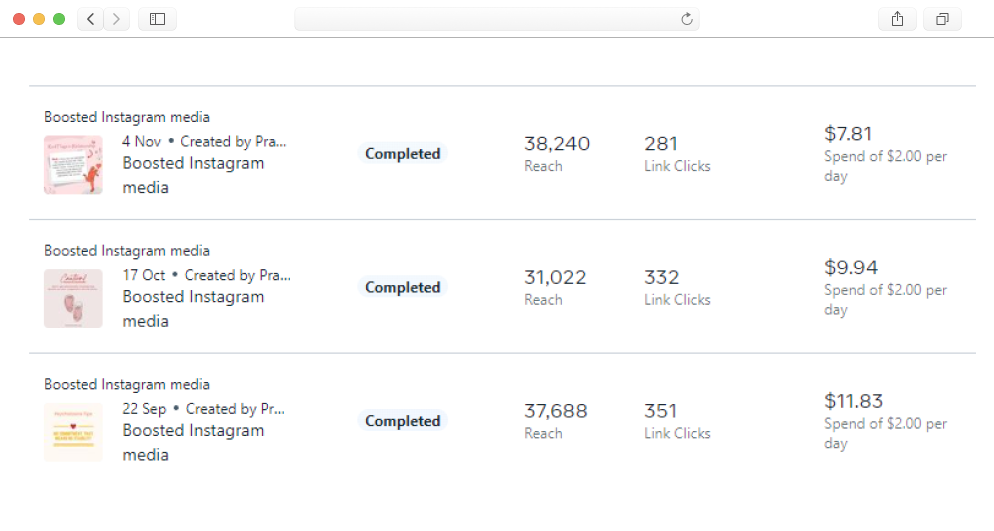
Task: Click Completed status on 17 Oct ad
Action: coord(402,288)
